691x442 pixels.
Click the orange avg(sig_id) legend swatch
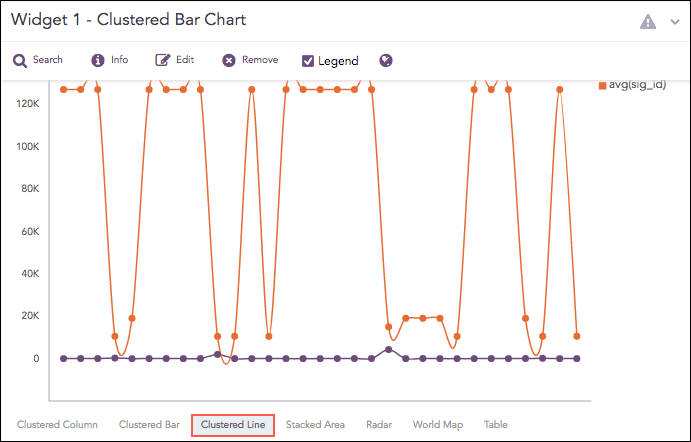click(602, 85)
